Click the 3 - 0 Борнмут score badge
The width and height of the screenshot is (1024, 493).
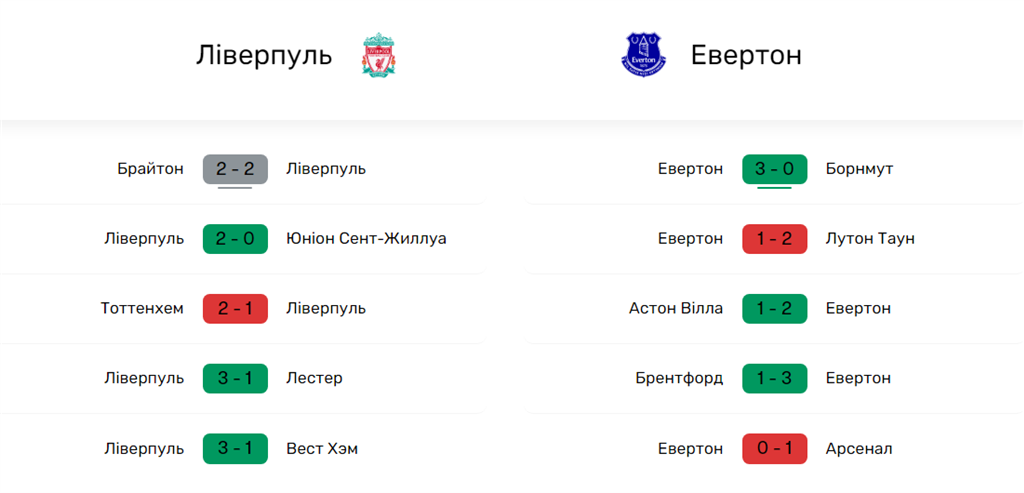point(774,169)
